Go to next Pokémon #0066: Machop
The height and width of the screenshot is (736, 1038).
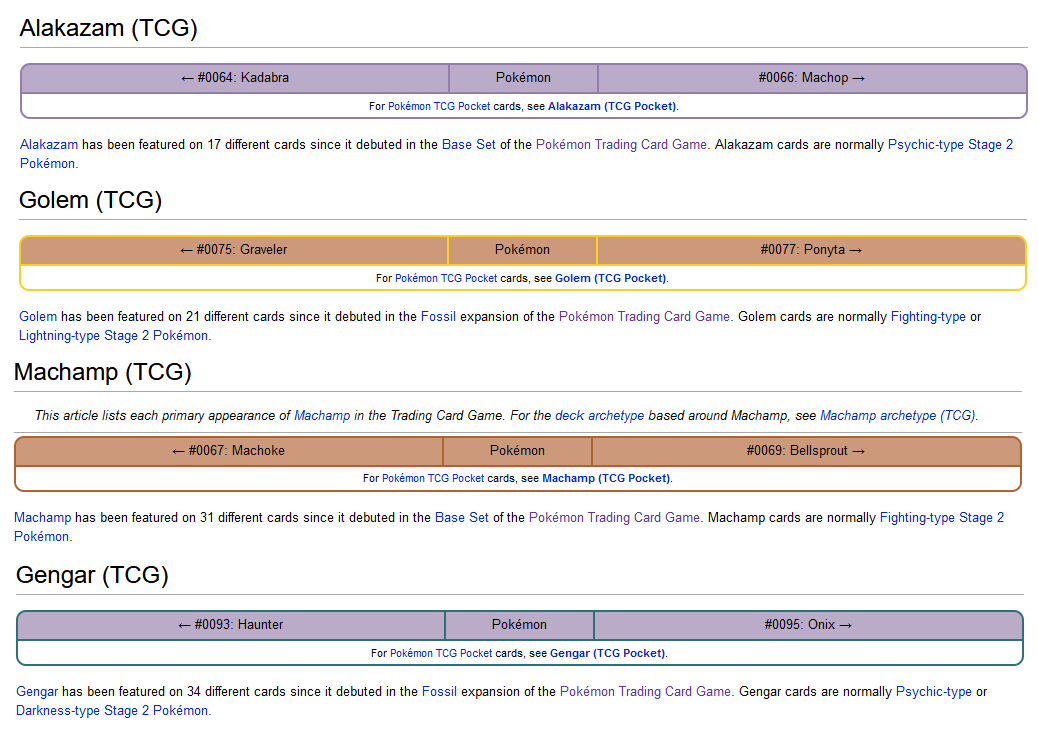812,78
